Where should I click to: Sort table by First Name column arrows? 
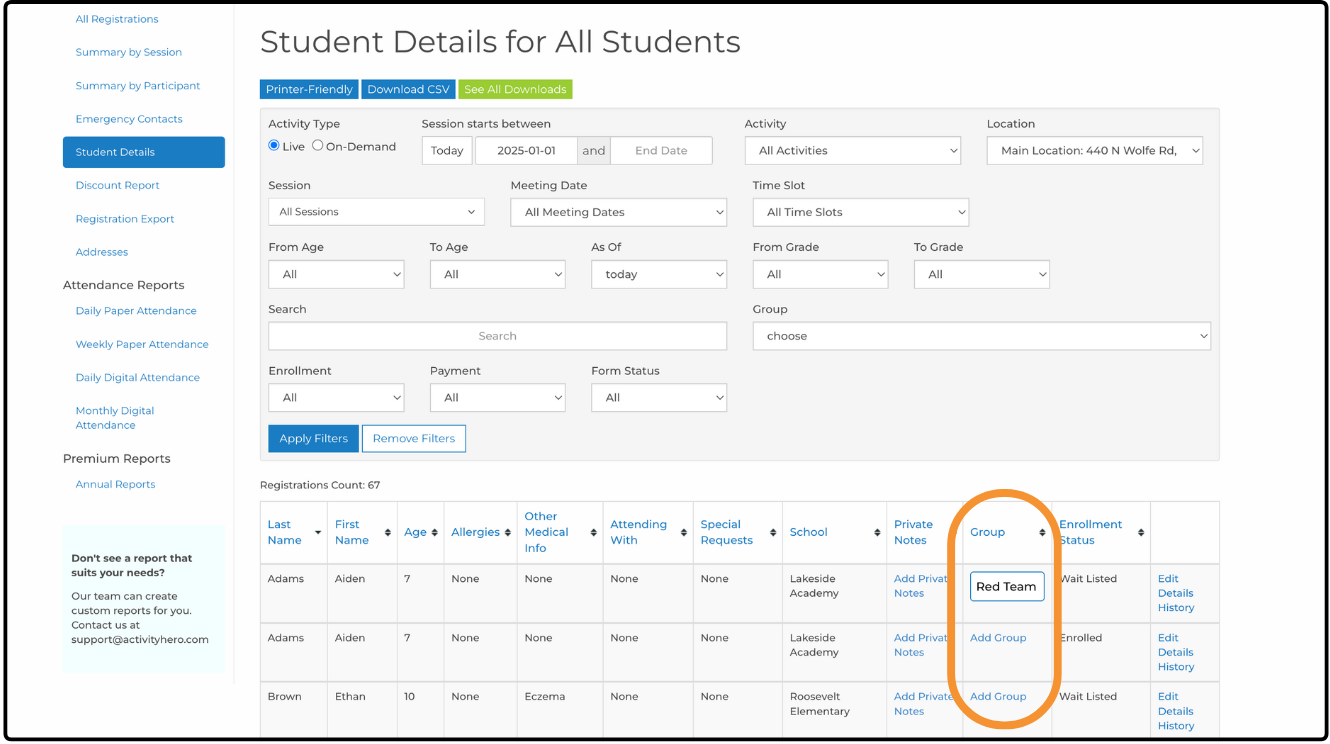(388, 533)
